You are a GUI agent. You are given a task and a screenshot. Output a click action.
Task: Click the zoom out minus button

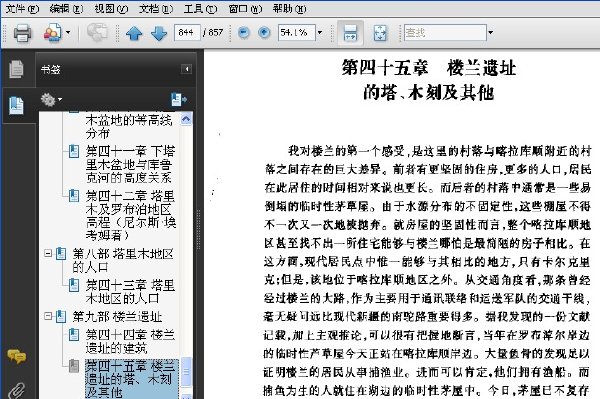(x=243, y=33)
